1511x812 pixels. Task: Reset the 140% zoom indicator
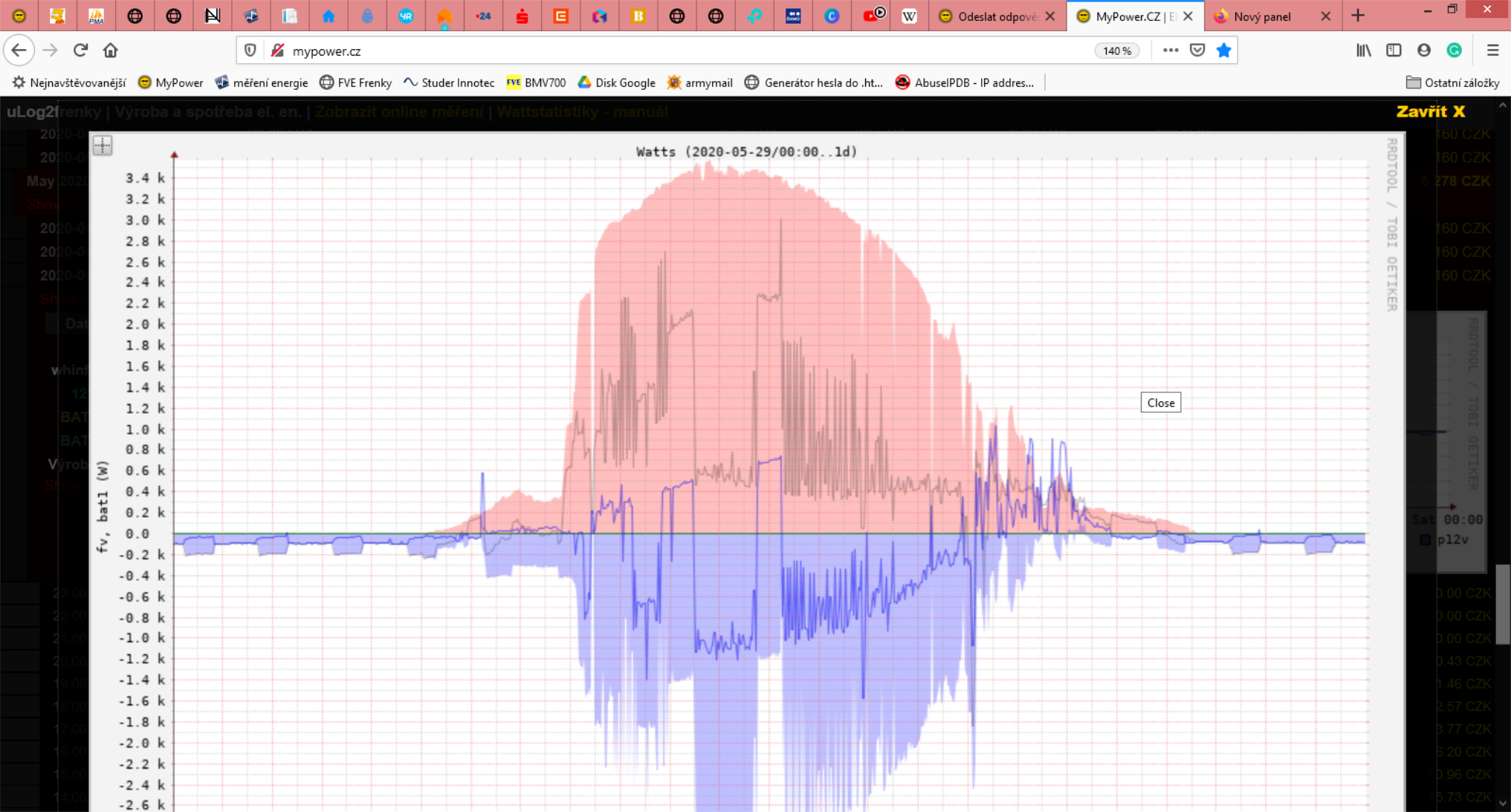click(1116, 51)
